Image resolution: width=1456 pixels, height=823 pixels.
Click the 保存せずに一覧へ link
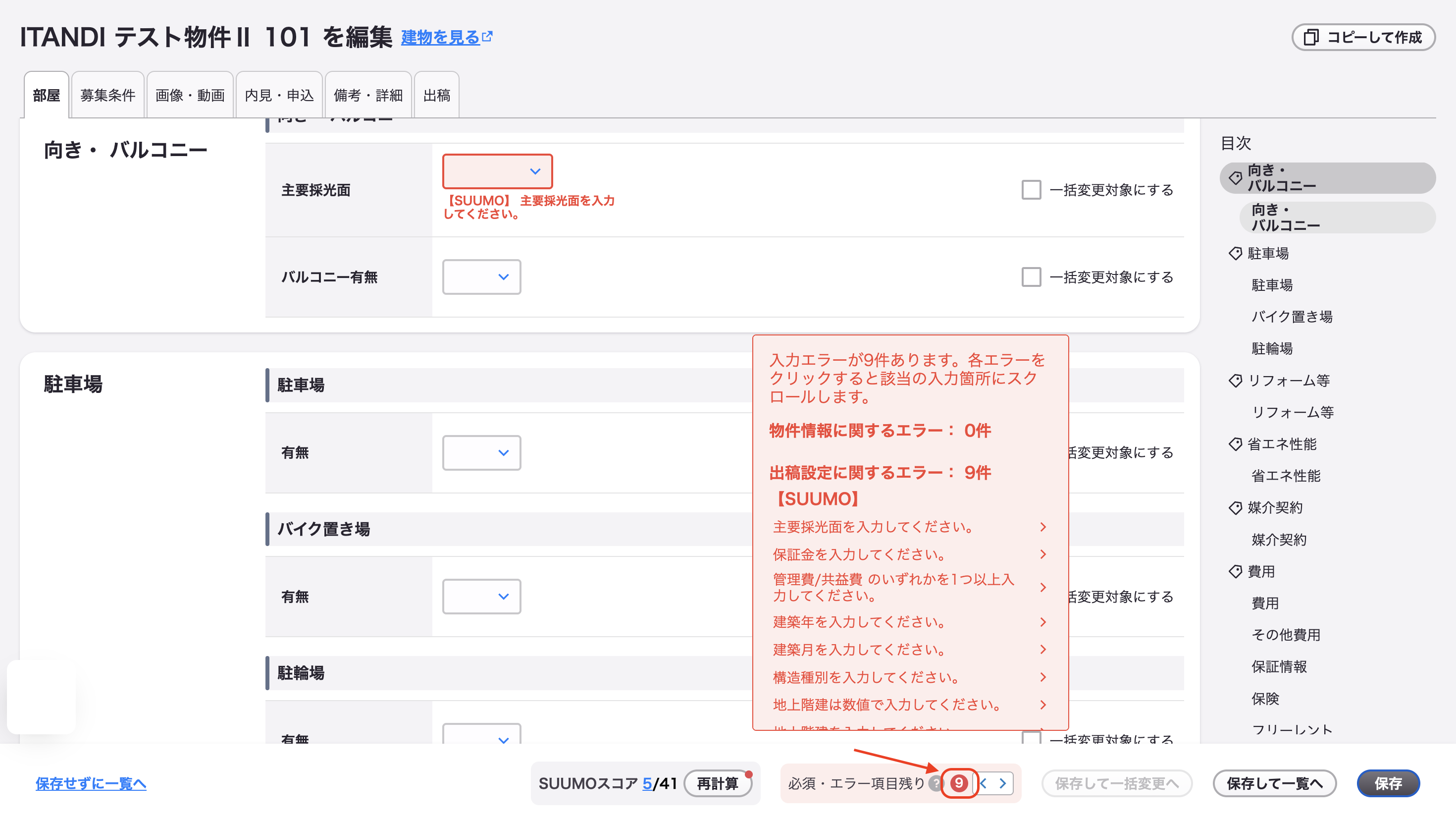pyautogui.click(x=91, y=783)
